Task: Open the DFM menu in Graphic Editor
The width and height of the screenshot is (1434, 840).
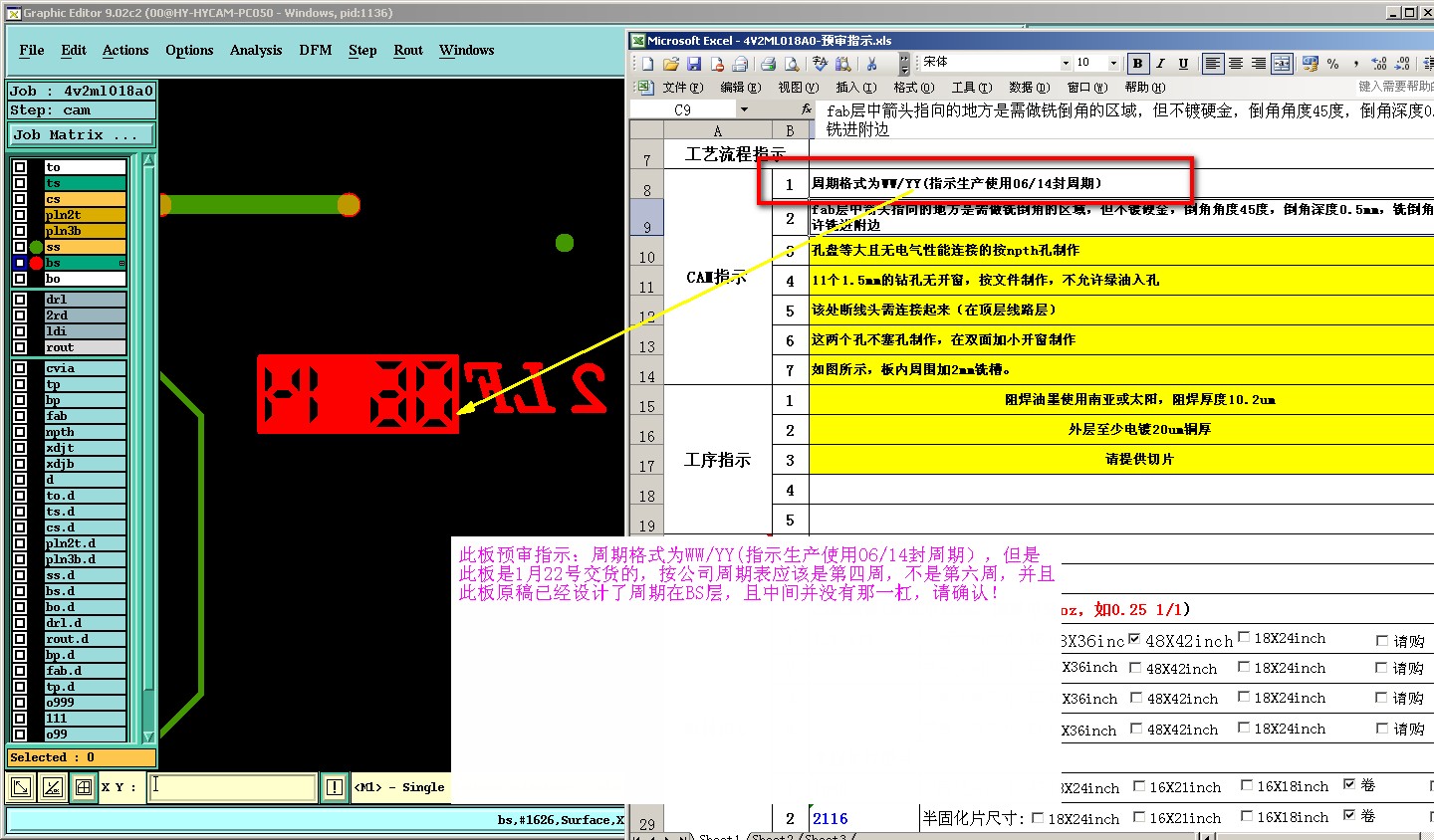Action: pyautogui.click(x=316, y=50)
